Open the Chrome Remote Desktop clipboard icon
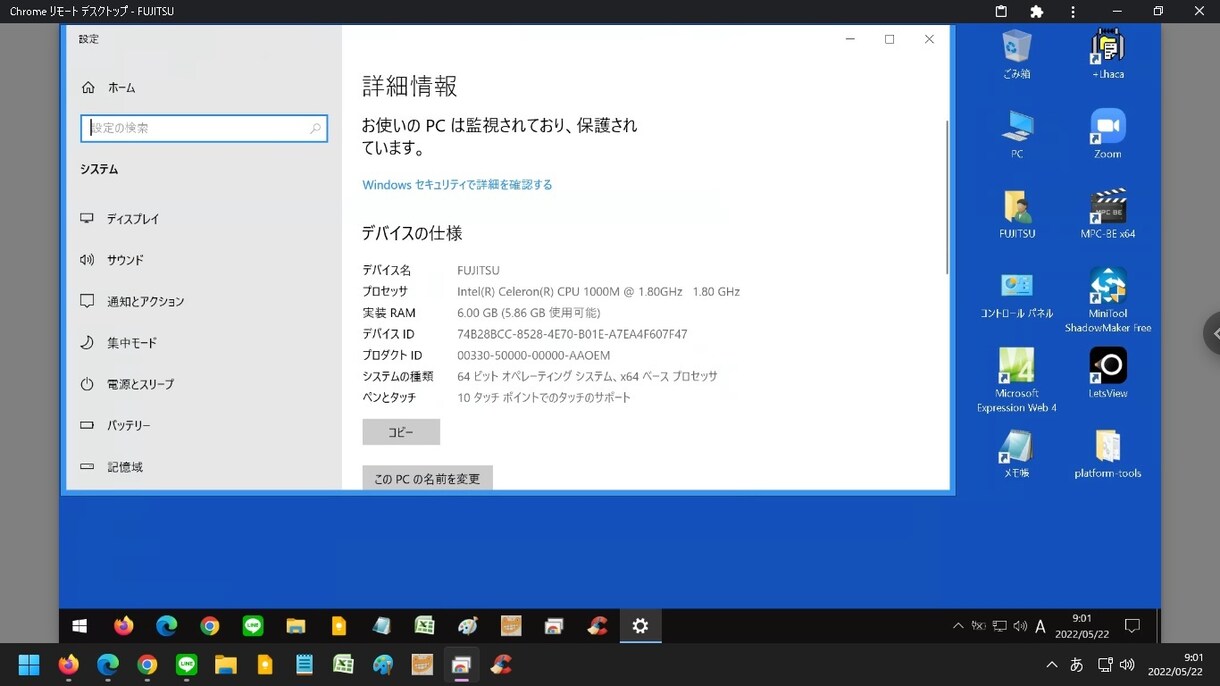 click(x=1001, y=11)
